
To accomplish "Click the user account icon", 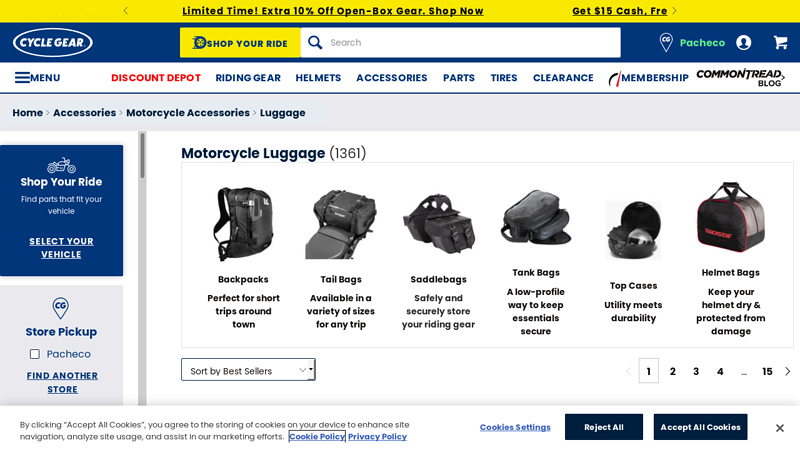I will (x=743, y=42).
